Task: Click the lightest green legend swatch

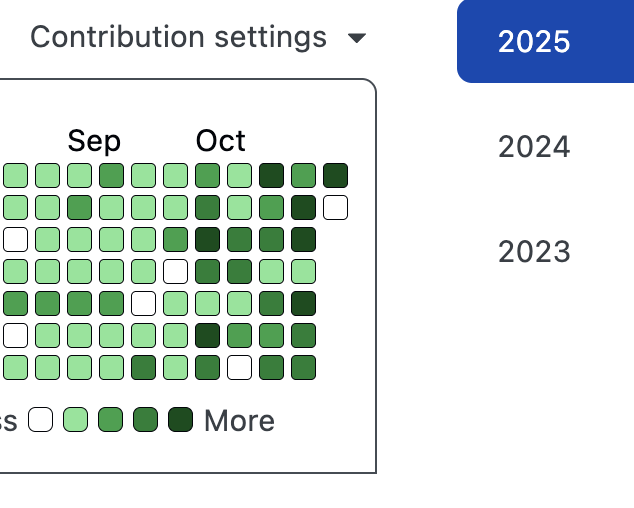Action: 75,420
